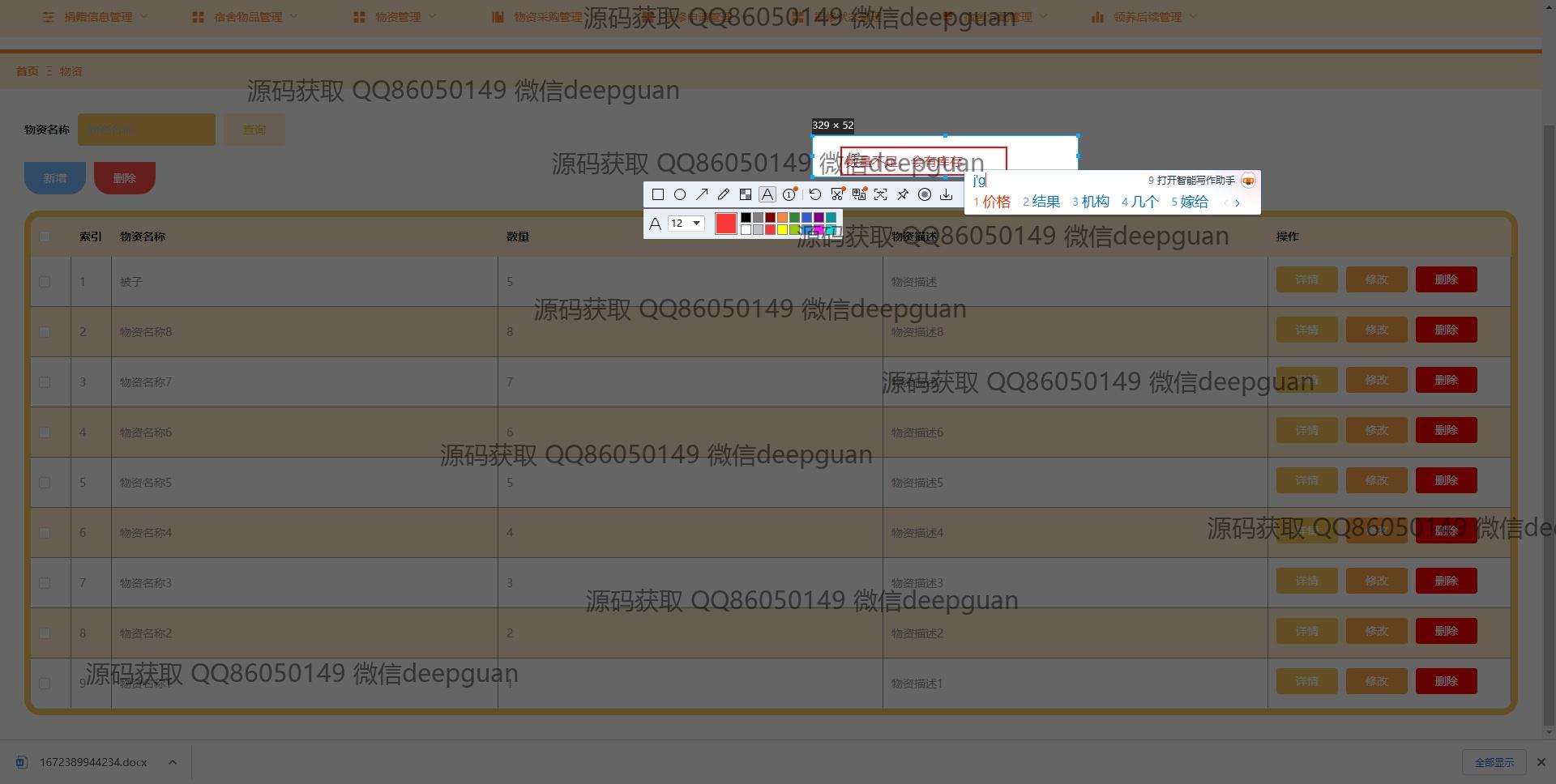Check the checkbox for 物资名称7 row
Viewport: 1556px width, 784px height.
[x=45, y=382]
